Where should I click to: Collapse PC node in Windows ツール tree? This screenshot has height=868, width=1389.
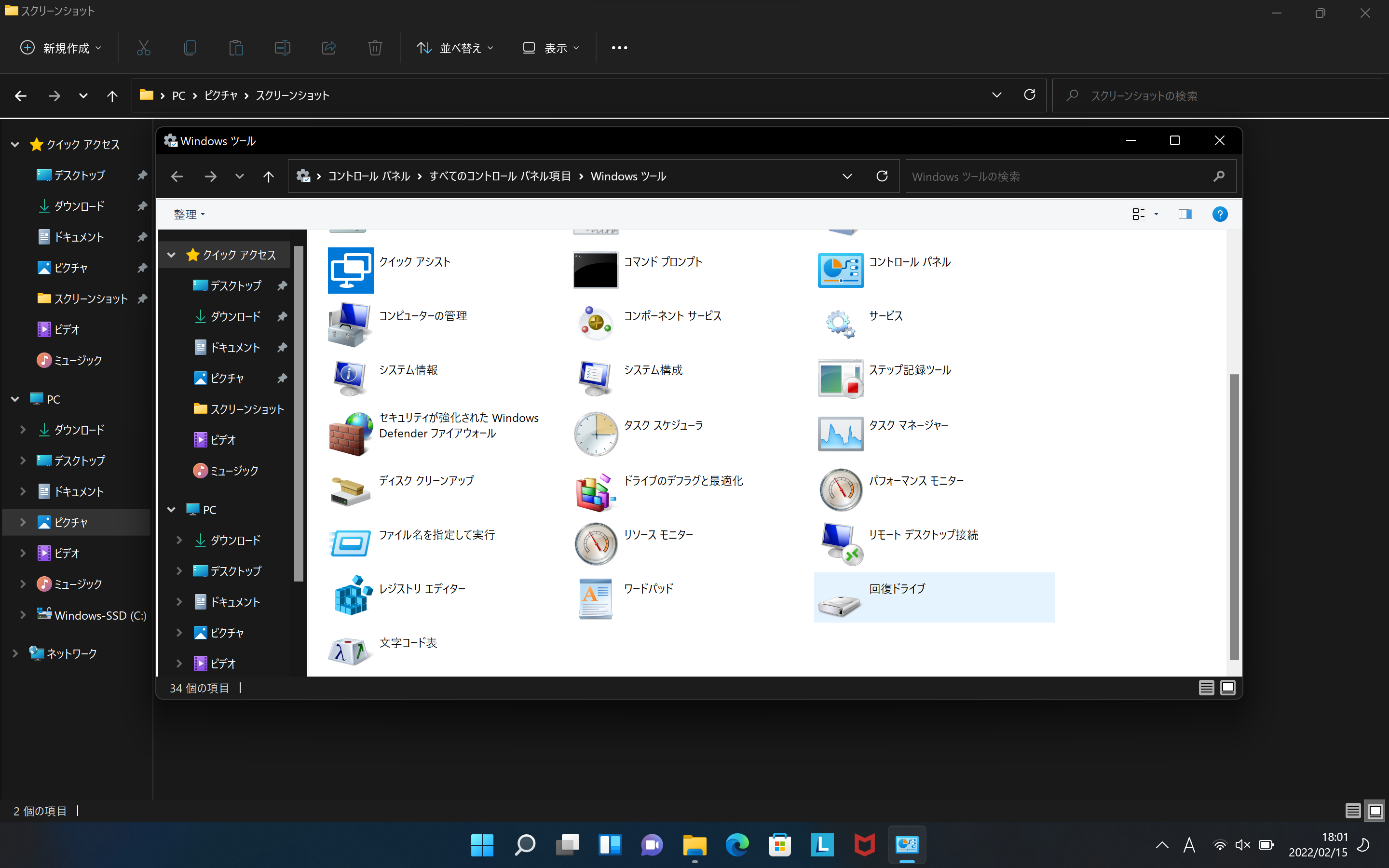tap(172, 510)
